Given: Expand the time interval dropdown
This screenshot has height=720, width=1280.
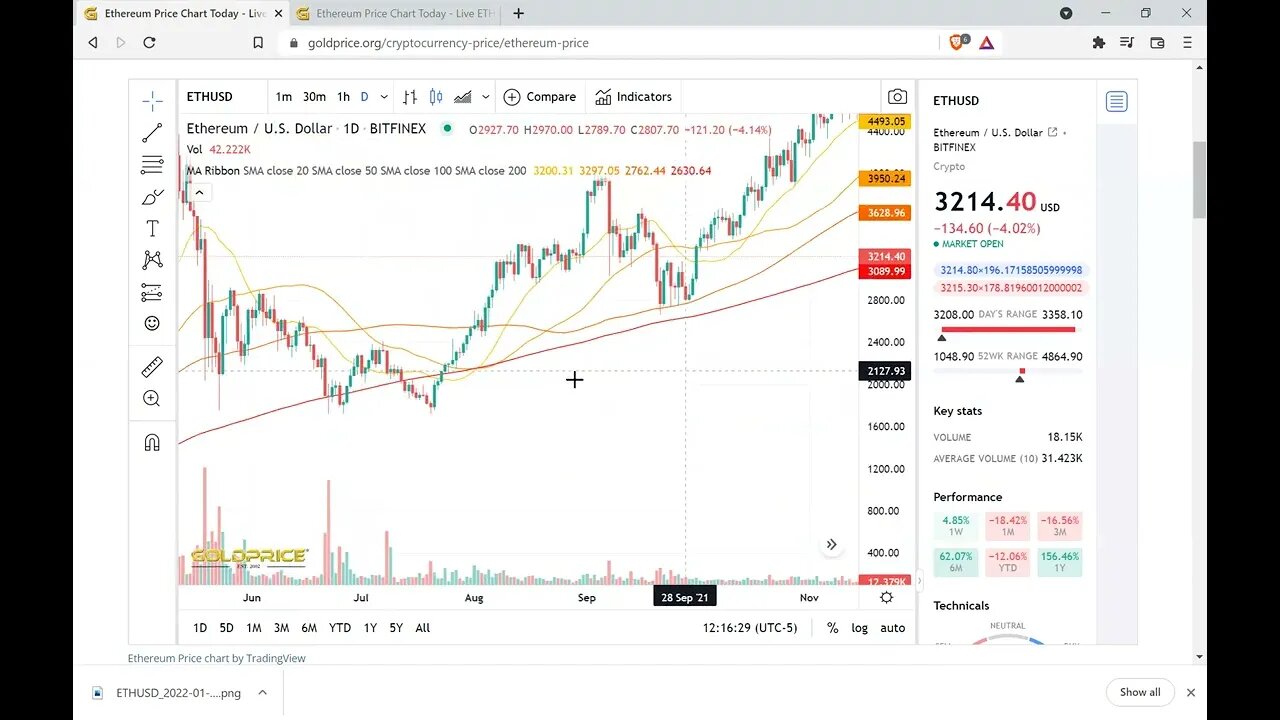Looking at the screenshot, I should (x=385, y=97).
